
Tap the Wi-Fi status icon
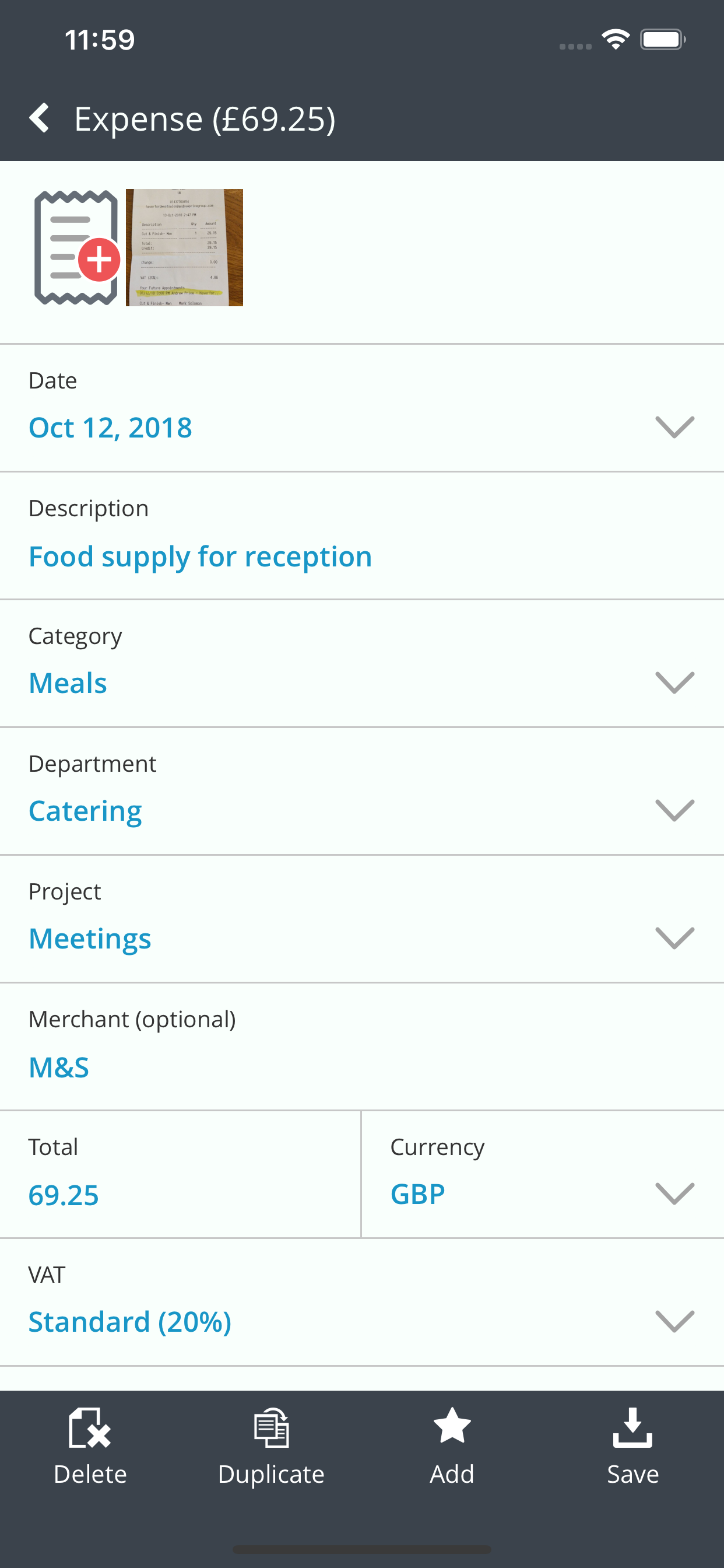point(615,40)
